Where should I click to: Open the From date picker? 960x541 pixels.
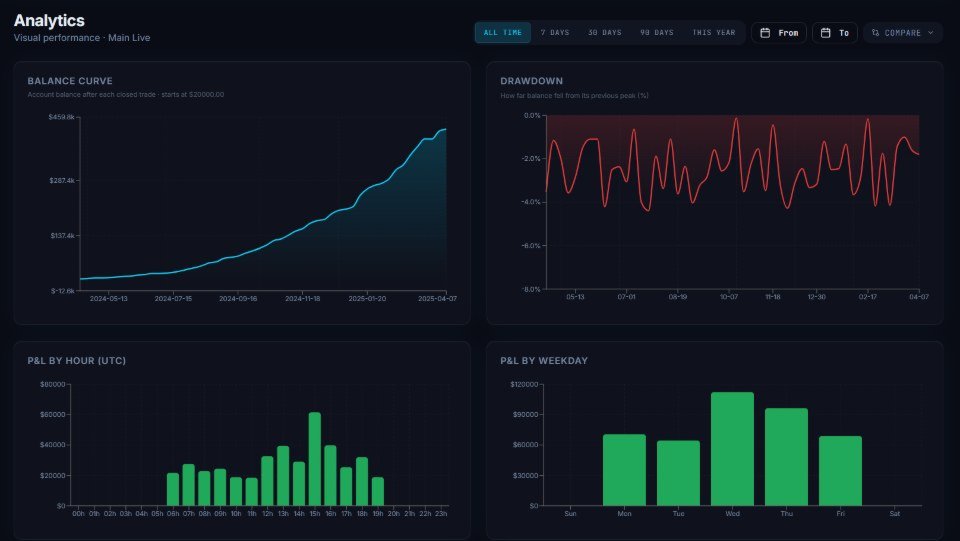779,33
